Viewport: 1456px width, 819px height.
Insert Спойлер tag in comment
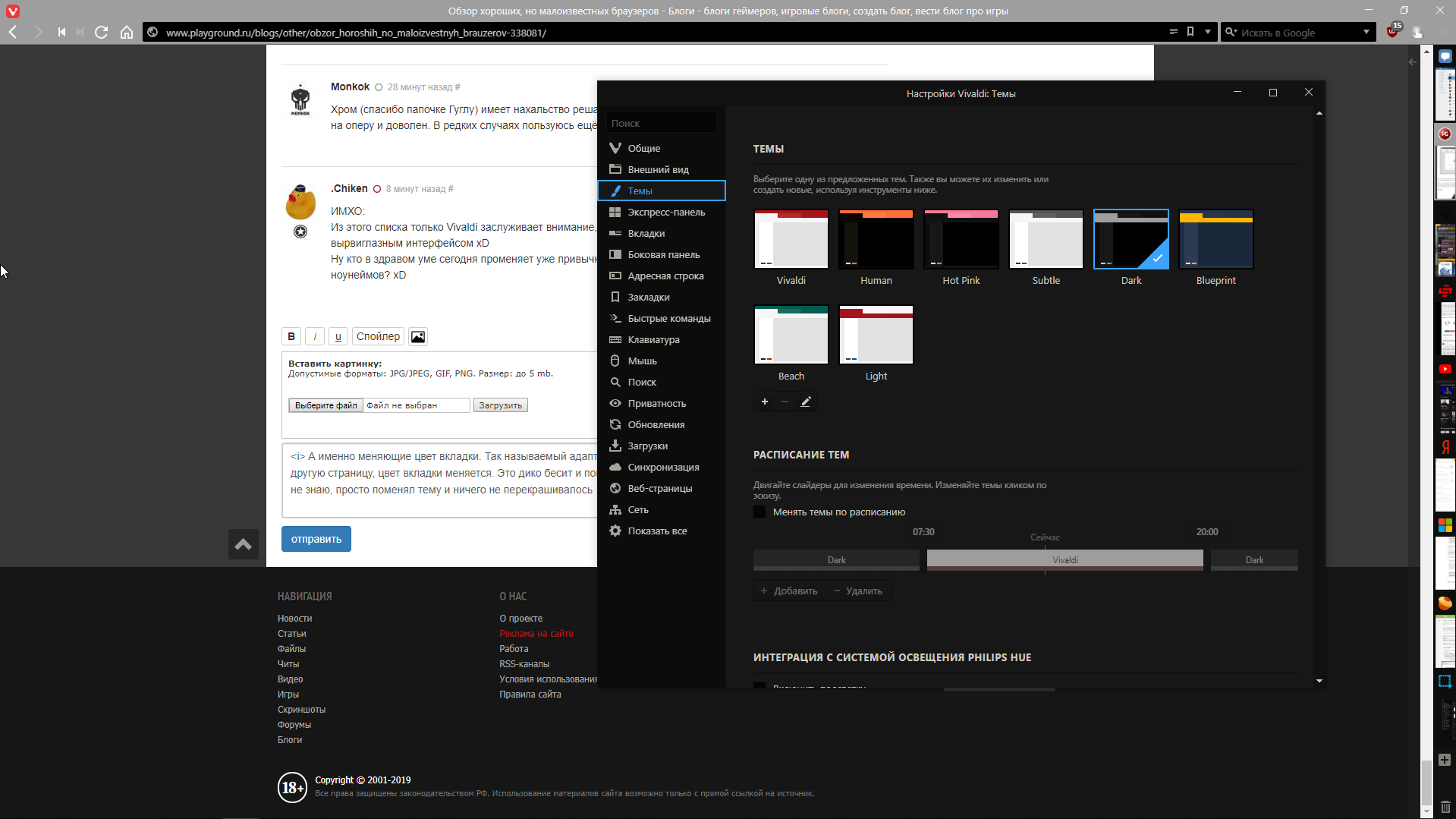click(378, 336)
